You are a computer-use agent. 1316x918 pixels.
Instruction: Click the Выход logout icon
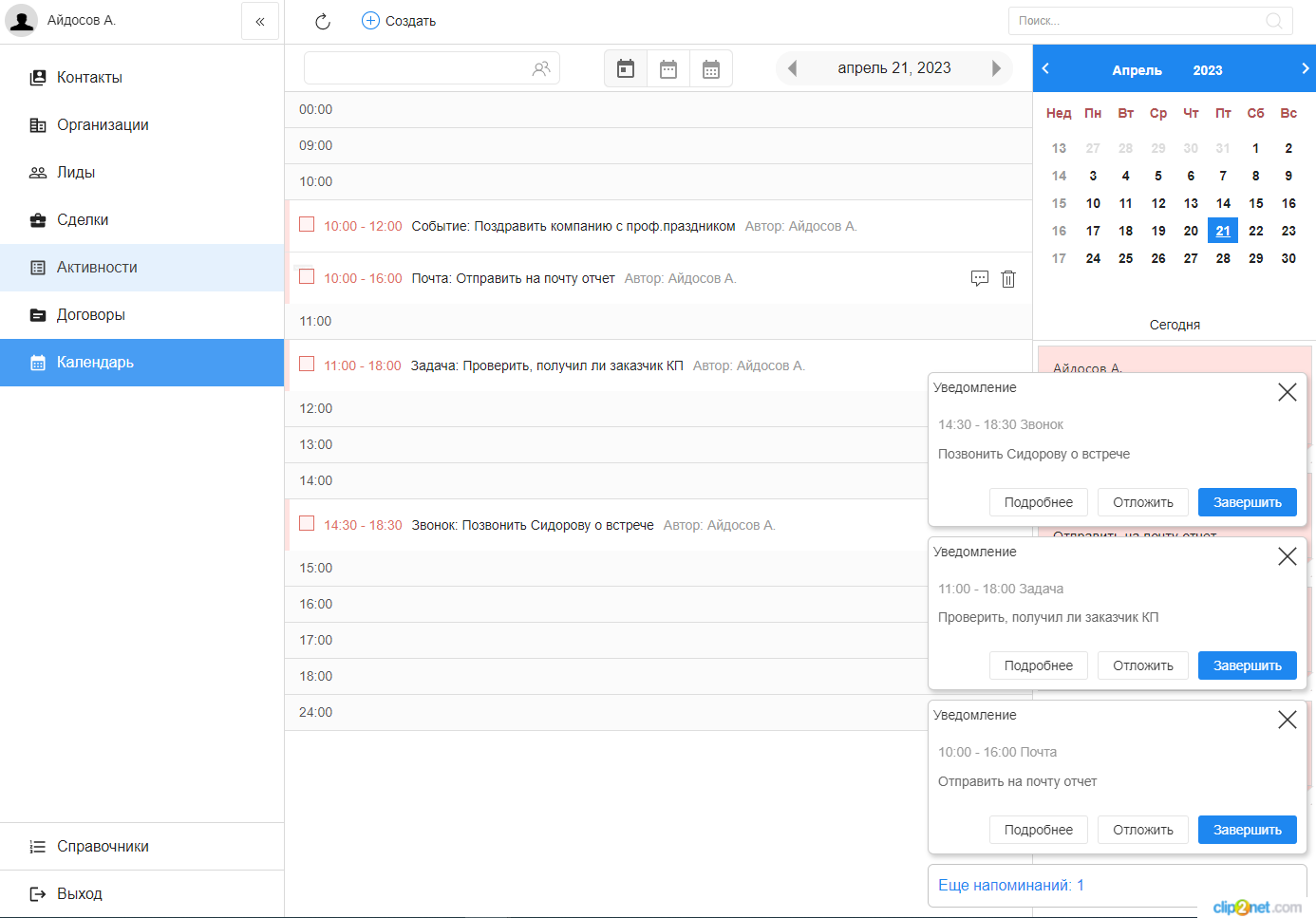(38, 894)
